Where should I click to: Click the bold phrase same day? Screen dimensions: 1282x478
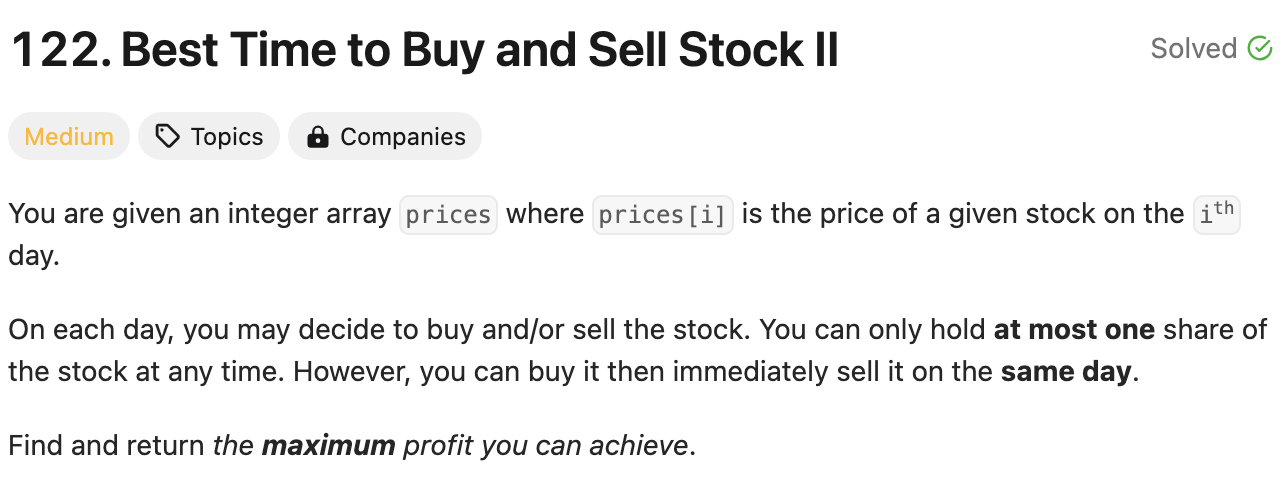pyautogui.click(x=1066, y=372)
